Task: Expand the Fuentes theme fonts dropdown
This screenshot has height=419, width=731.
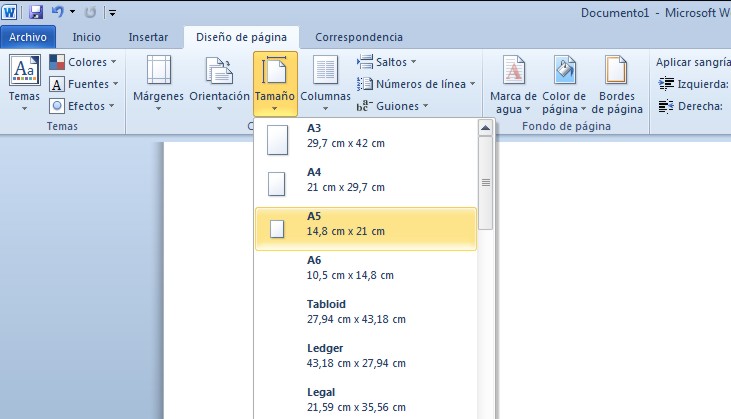Action: 84,84
